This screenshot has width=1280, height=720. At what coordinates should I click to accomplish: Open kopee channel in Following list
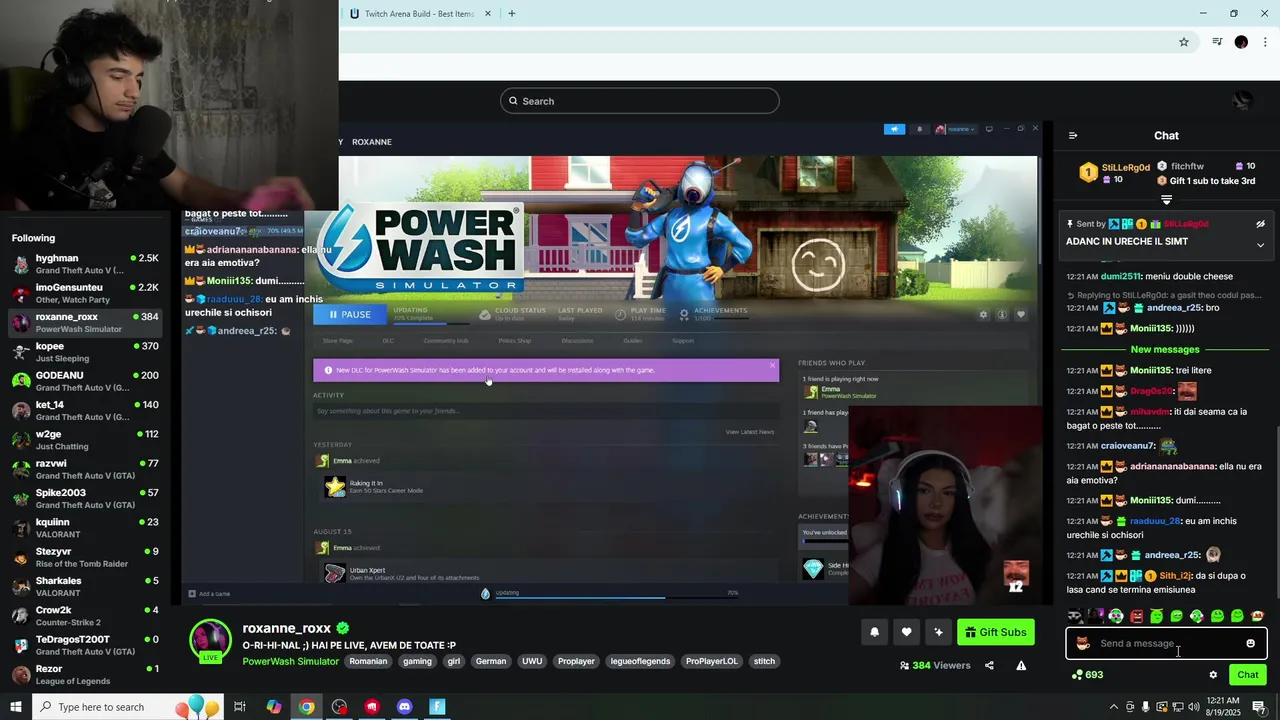tap(85, 352)
